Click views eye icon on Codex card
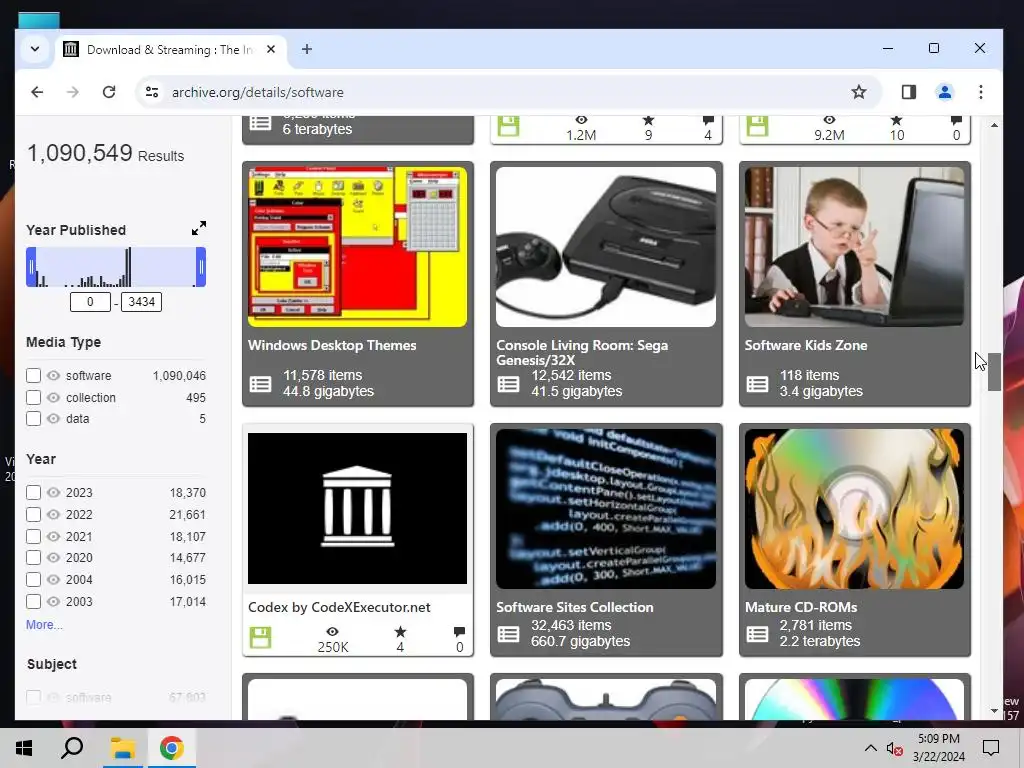Image resolution: width=1024 pixels, height=768 pixels. [332, 632]
